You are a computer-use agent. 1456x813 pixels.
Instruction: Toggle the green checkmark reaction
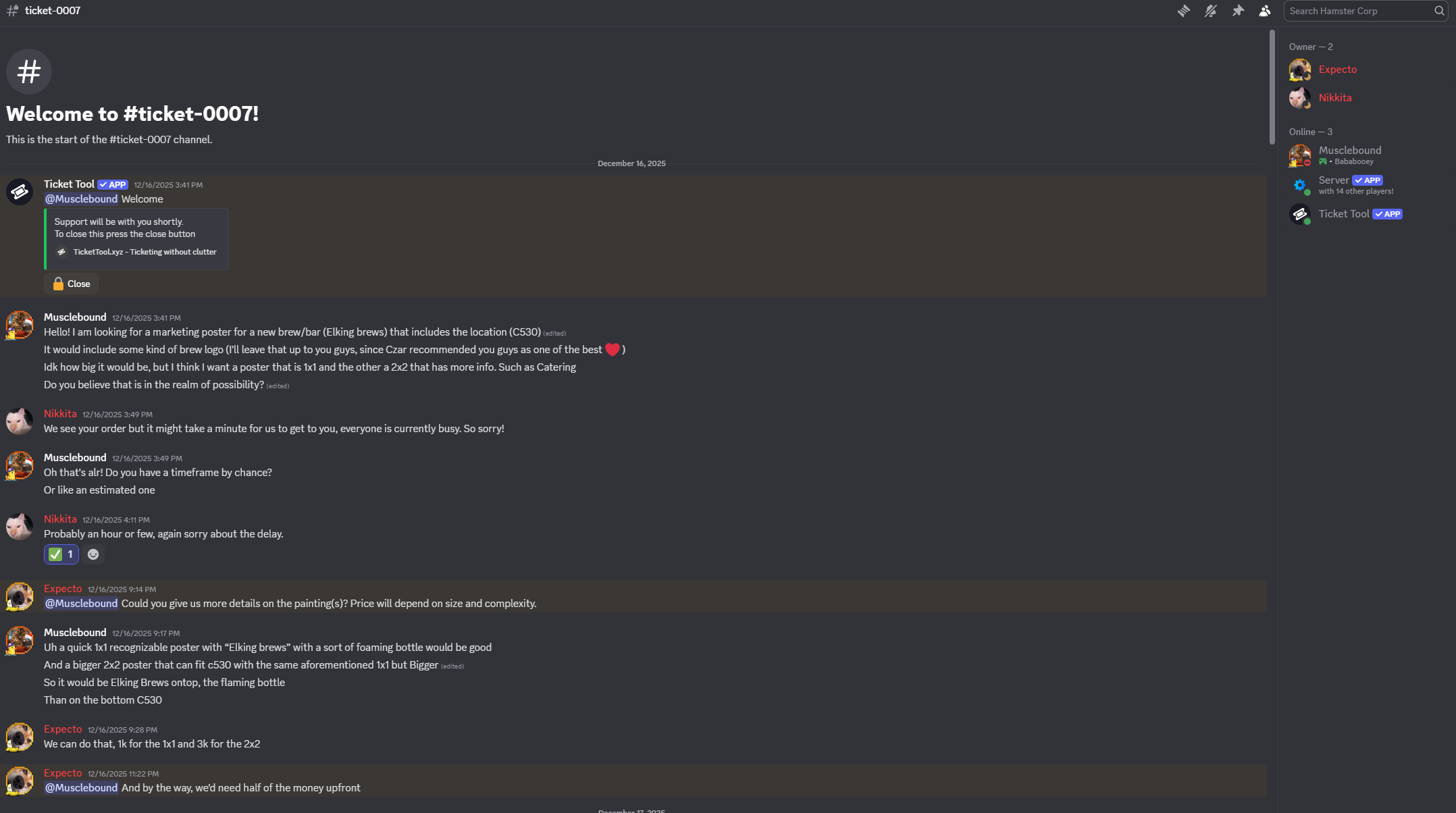tap(61, 554)
